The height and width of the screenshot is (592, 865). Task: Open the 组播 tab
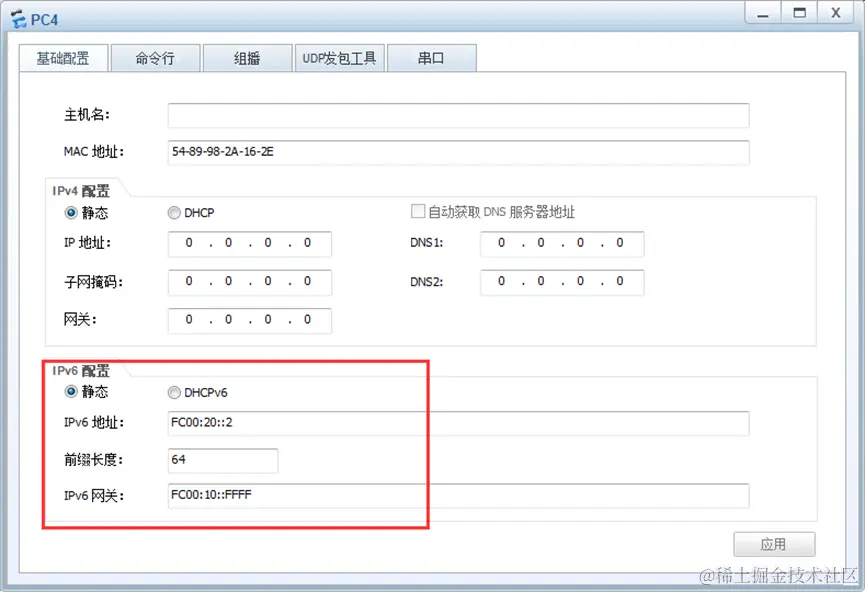[x=247, y=58]
